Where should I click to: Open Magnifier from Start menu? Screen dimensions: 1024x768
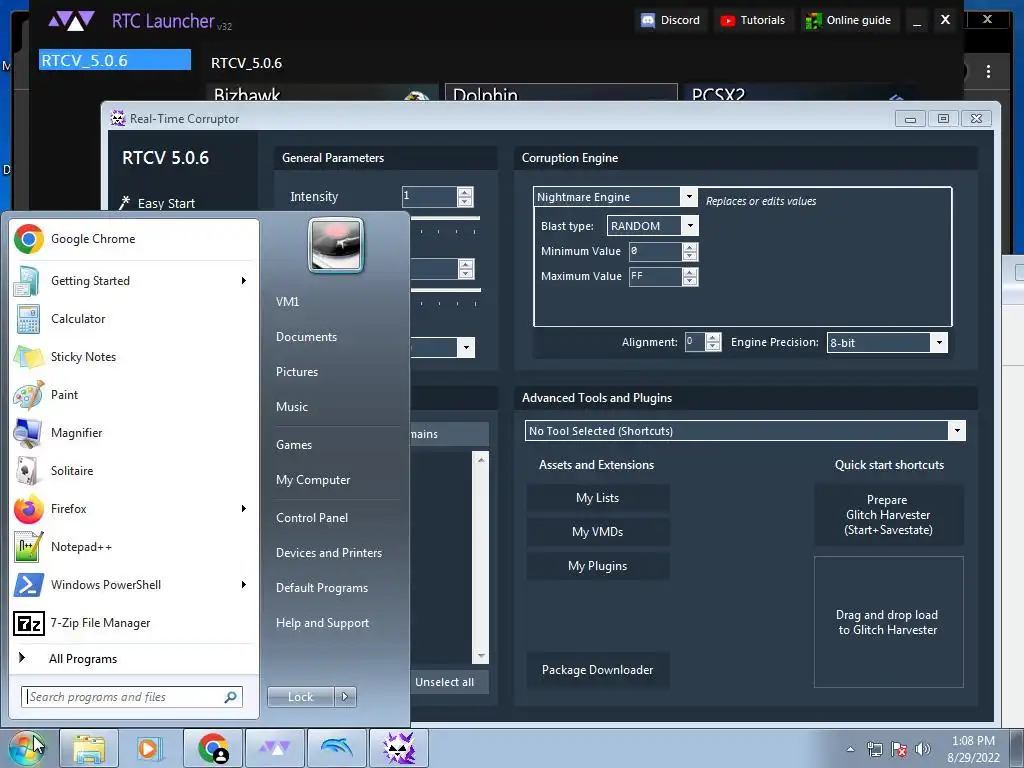click(x=134, y=432)
